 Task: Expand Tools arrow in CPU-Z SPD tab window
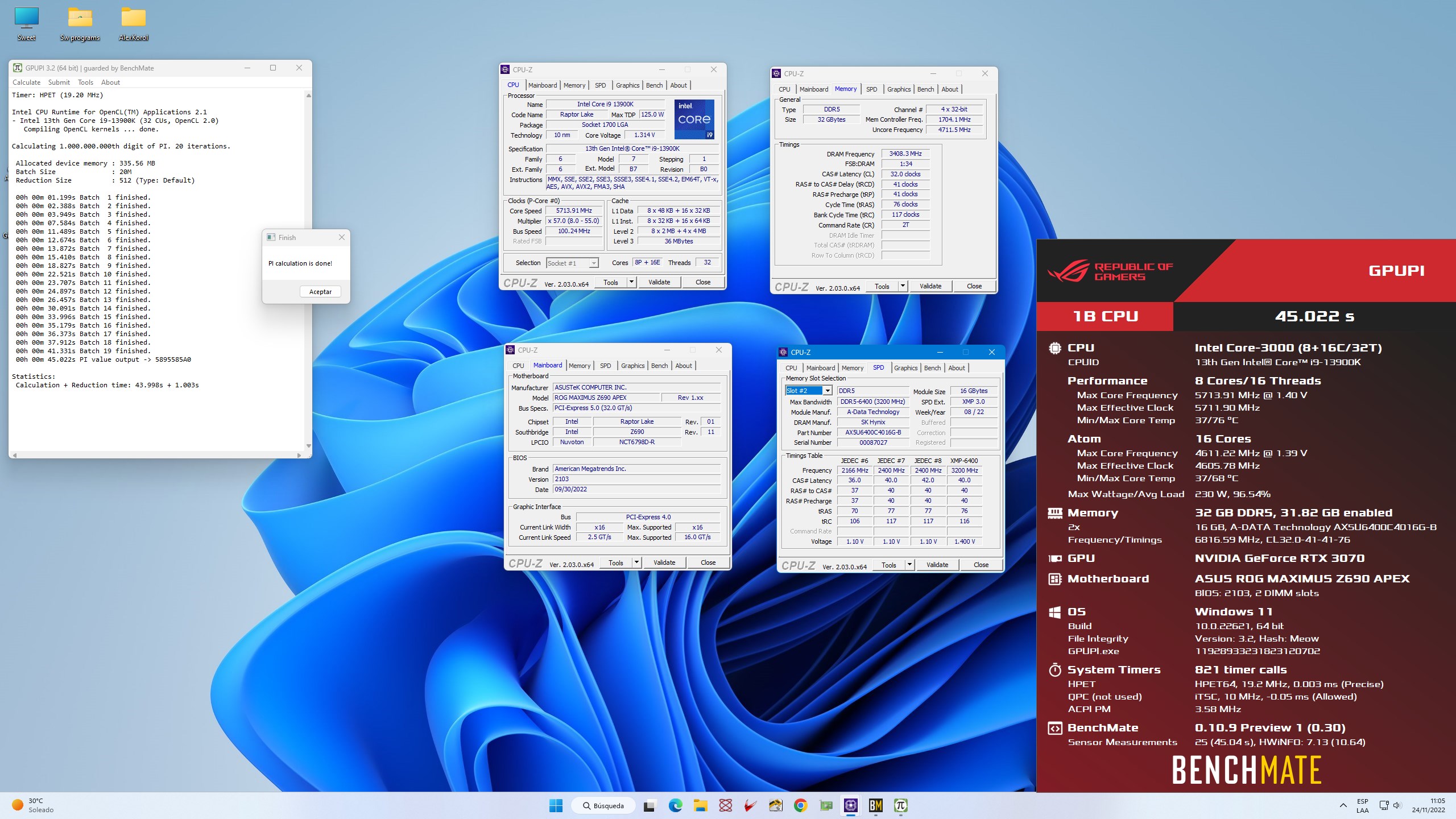coord(909,565)
